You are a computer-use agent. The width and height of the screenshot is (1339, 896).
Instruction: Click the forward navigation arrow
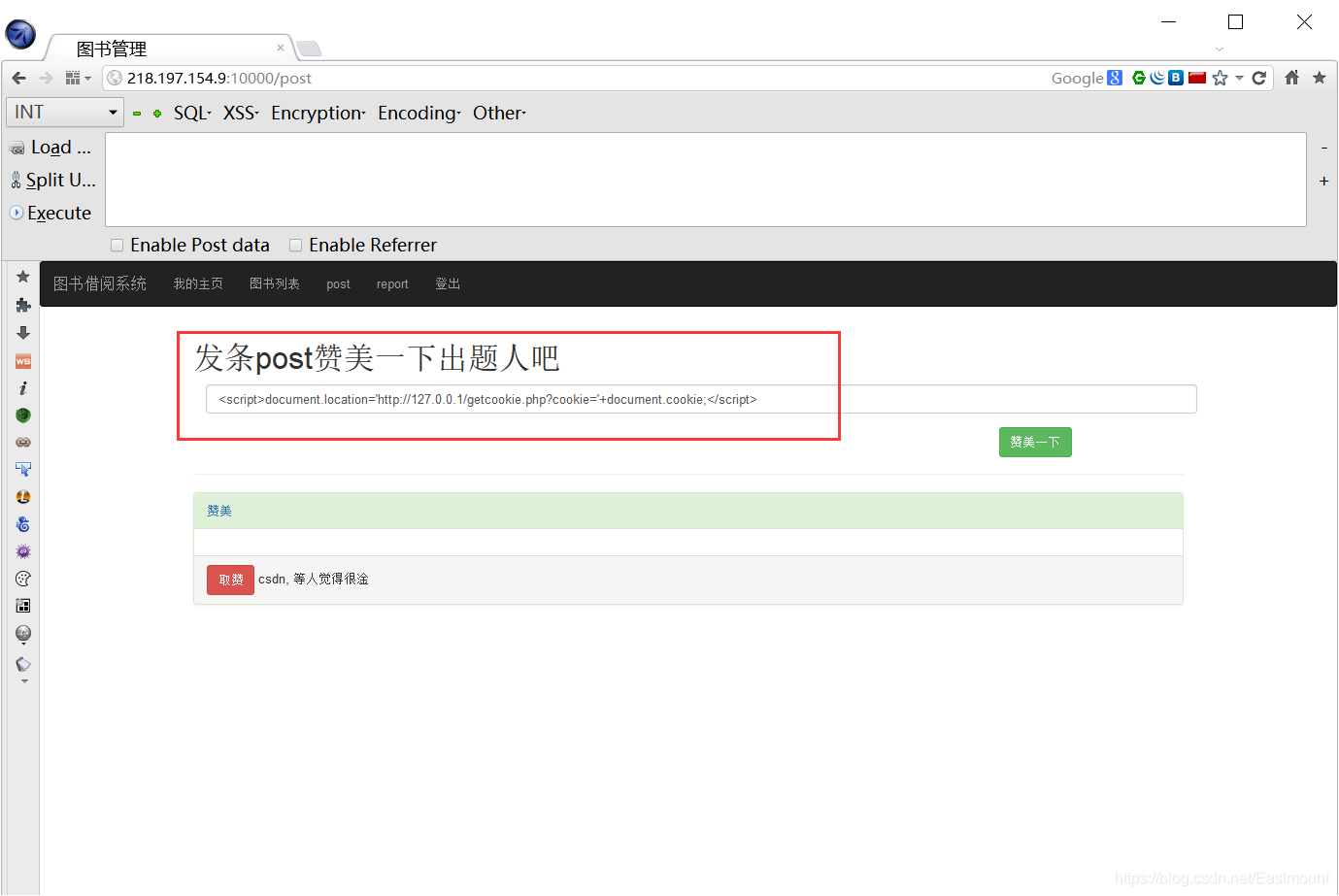(46, 78)
